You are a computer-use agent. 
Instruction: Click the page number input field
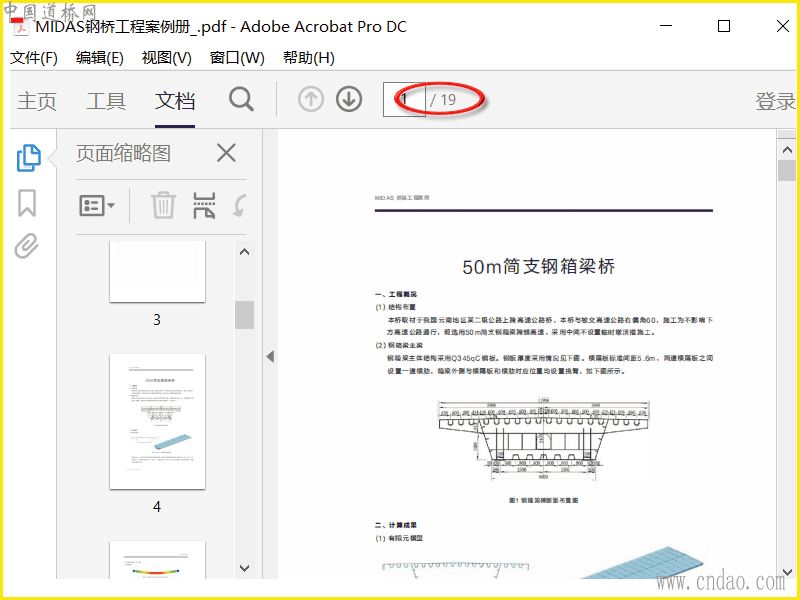[404, 99]
